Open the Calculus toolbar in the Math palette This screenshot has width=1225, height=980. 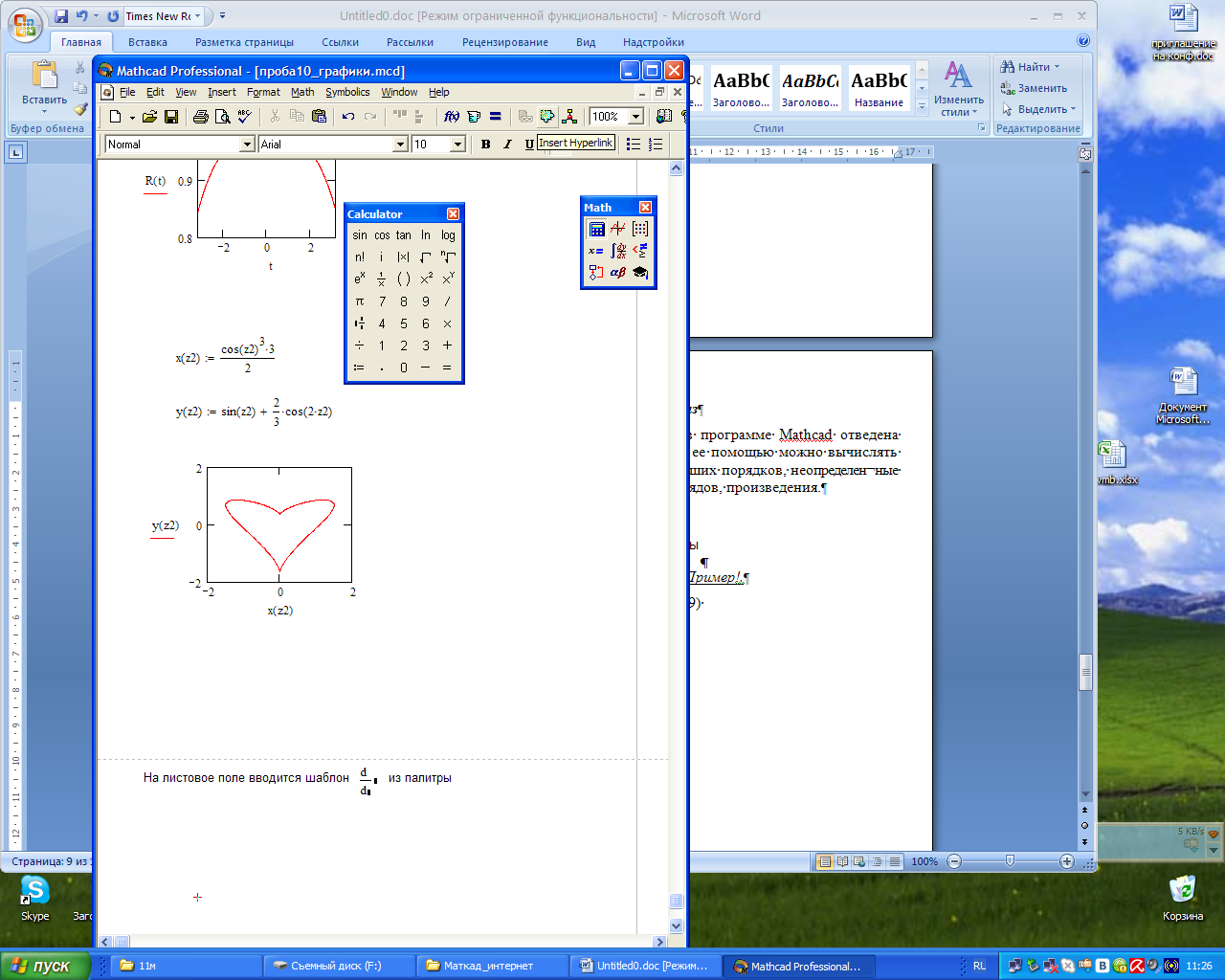618,251
